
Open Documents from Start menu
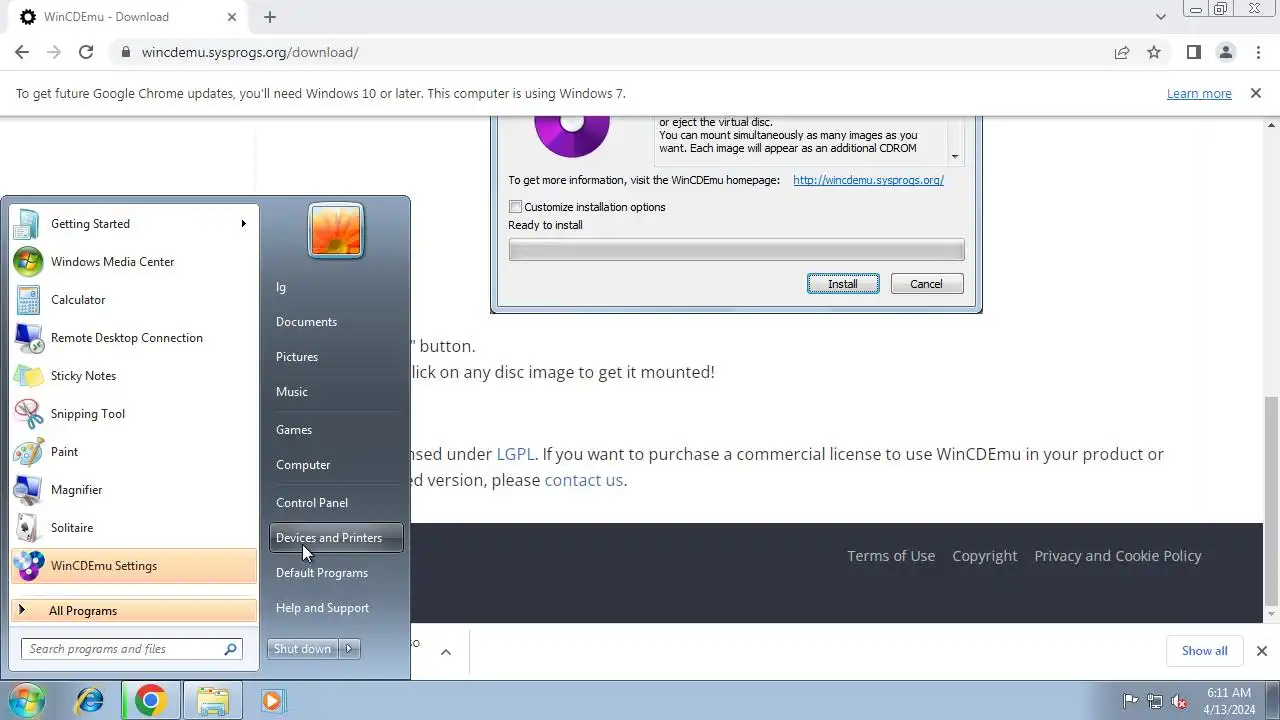[x=306, y=322]
